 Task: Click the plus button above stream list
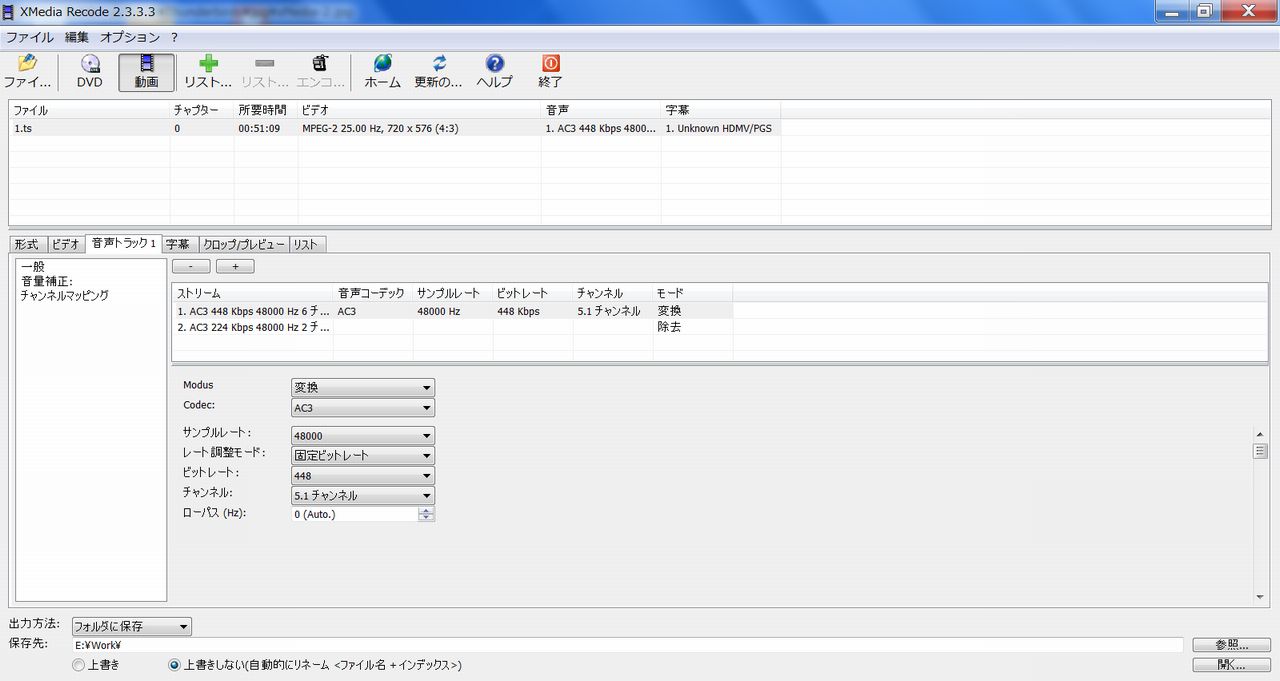tap(235, 266)
